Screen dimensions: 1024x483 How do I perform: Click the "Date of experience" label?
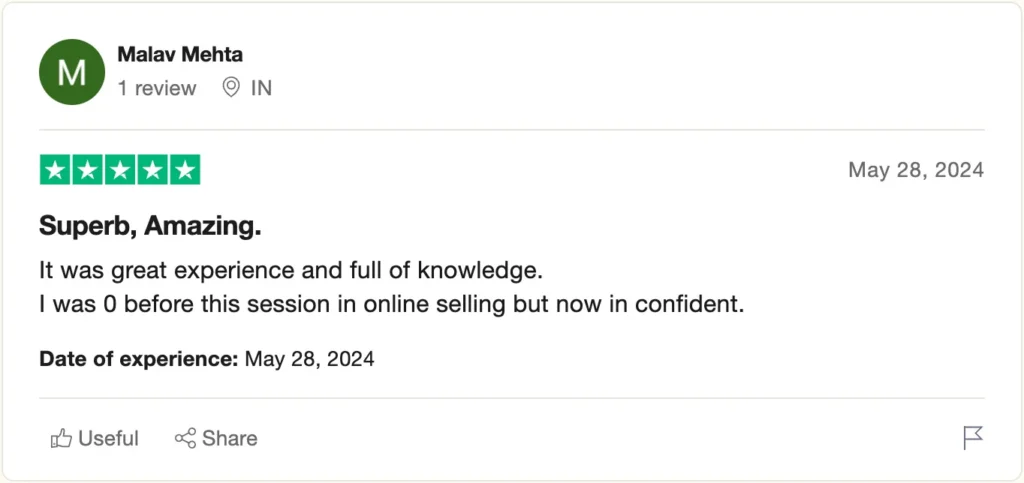tap(137, 358)
